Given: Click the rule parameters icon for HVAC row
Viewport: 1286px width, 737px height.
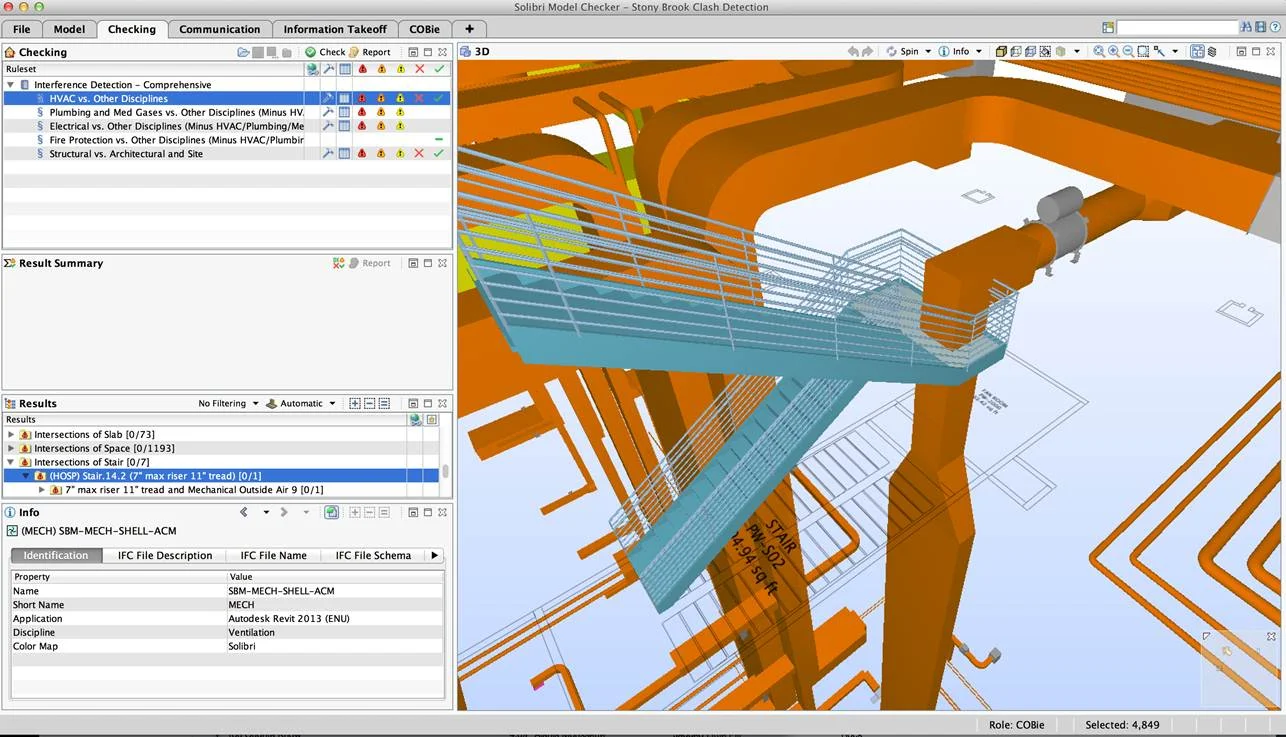Looking at the screenshot, I should coord(327,99).
